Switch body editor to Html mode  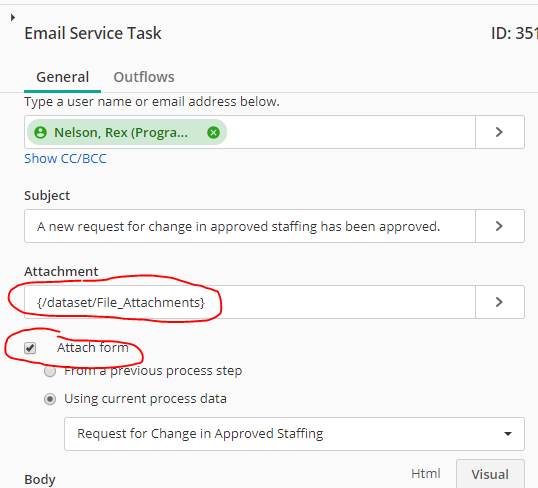click(x=426, y=474)
